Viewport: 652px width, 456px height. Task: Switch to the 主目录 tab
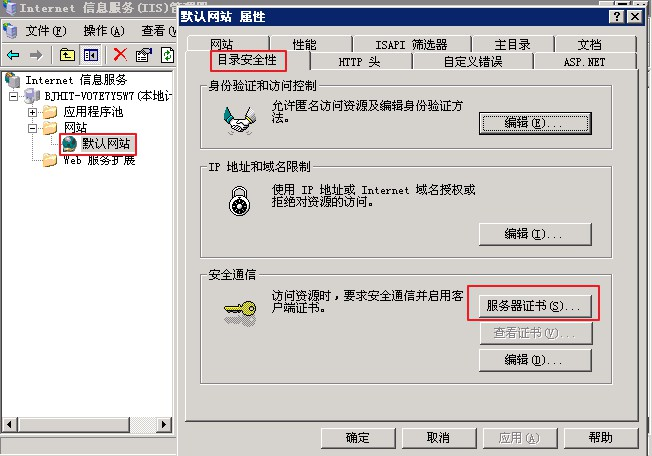[x=512, y=44]
